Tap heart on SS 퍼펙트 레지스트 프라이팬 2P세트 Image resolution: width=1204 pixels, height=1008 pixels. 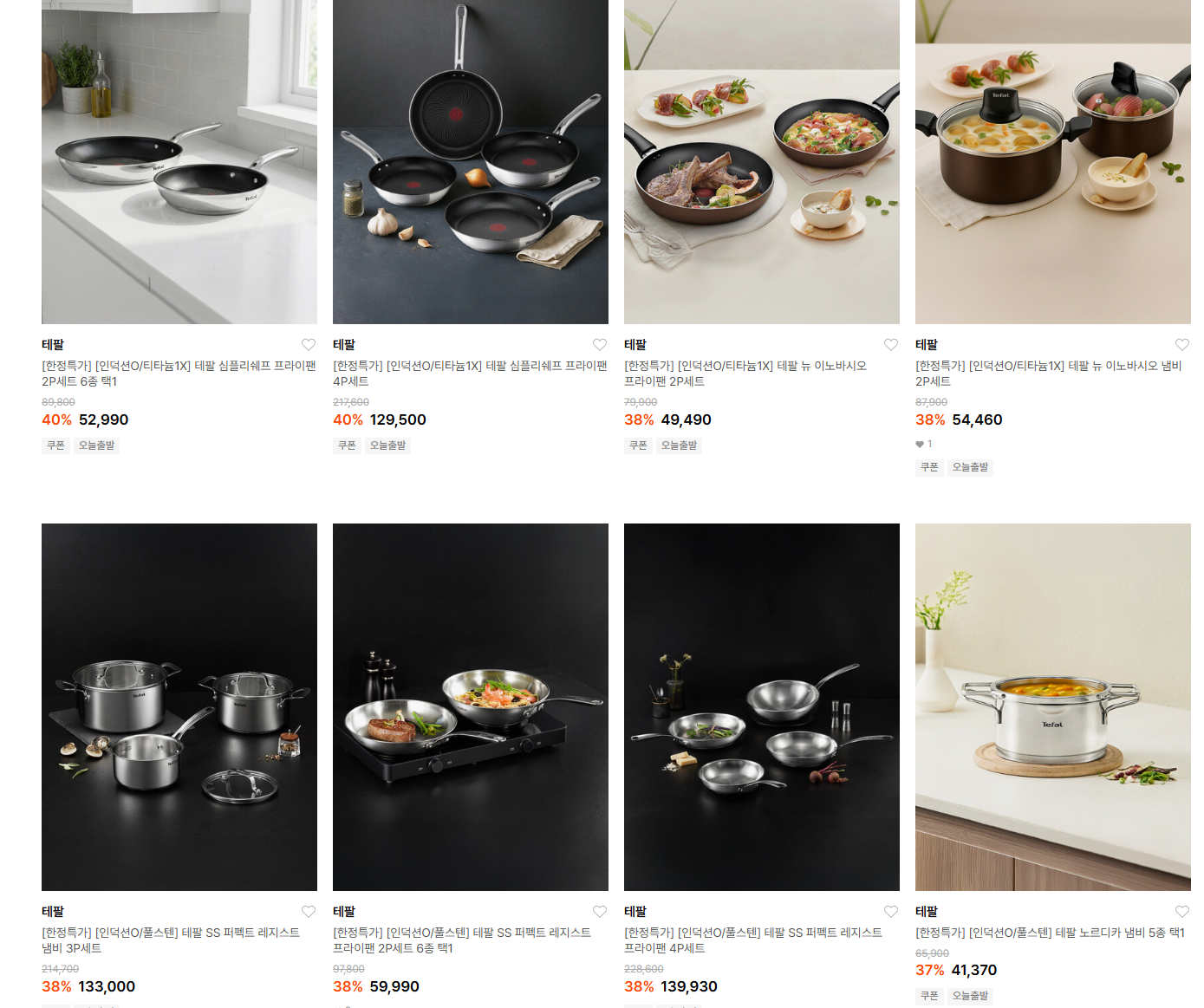point(600,912)
